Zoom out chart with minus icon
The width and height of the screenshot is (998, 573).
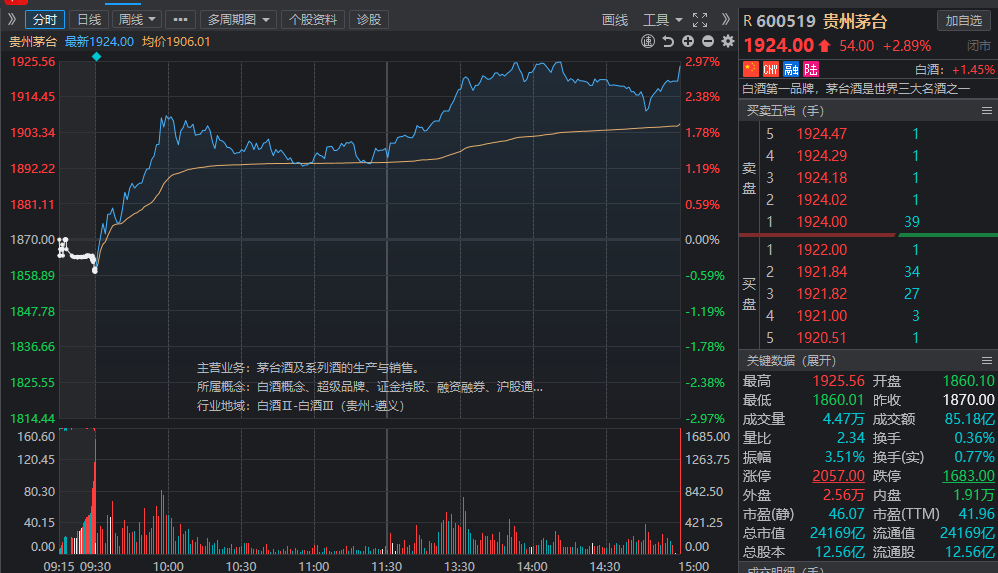click(708, 41)
